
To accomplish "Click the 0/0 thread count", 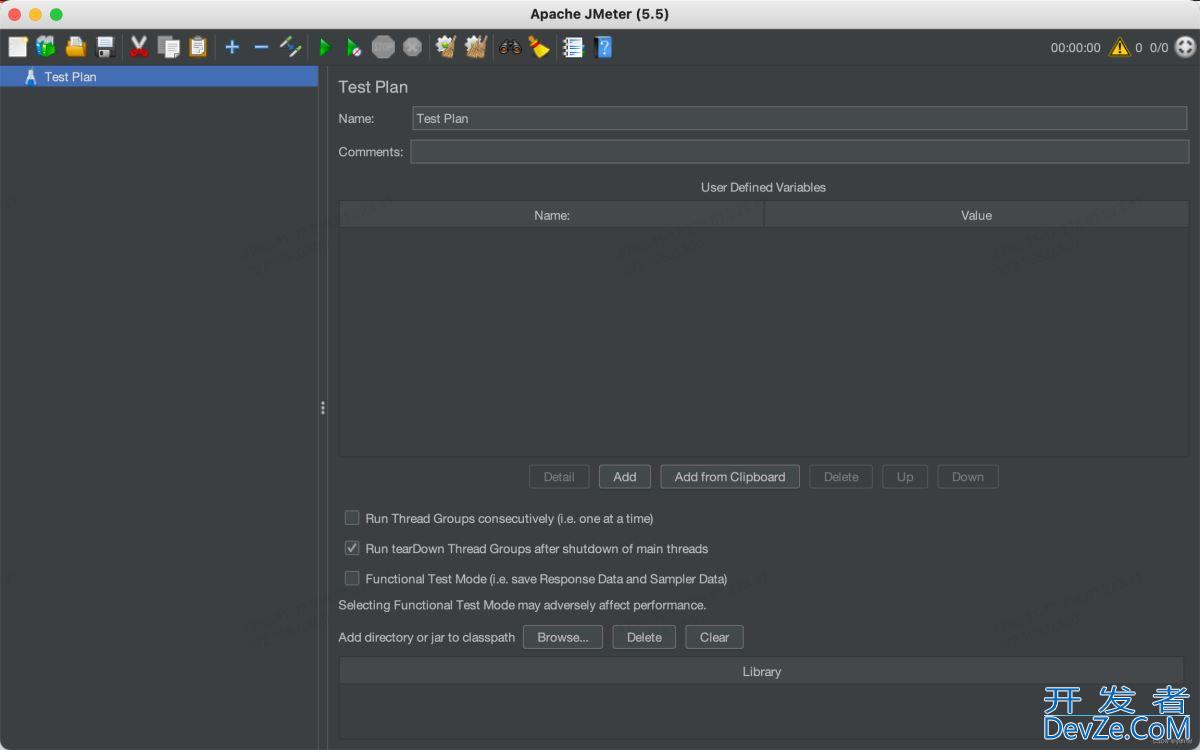I will click(1158, 47).
